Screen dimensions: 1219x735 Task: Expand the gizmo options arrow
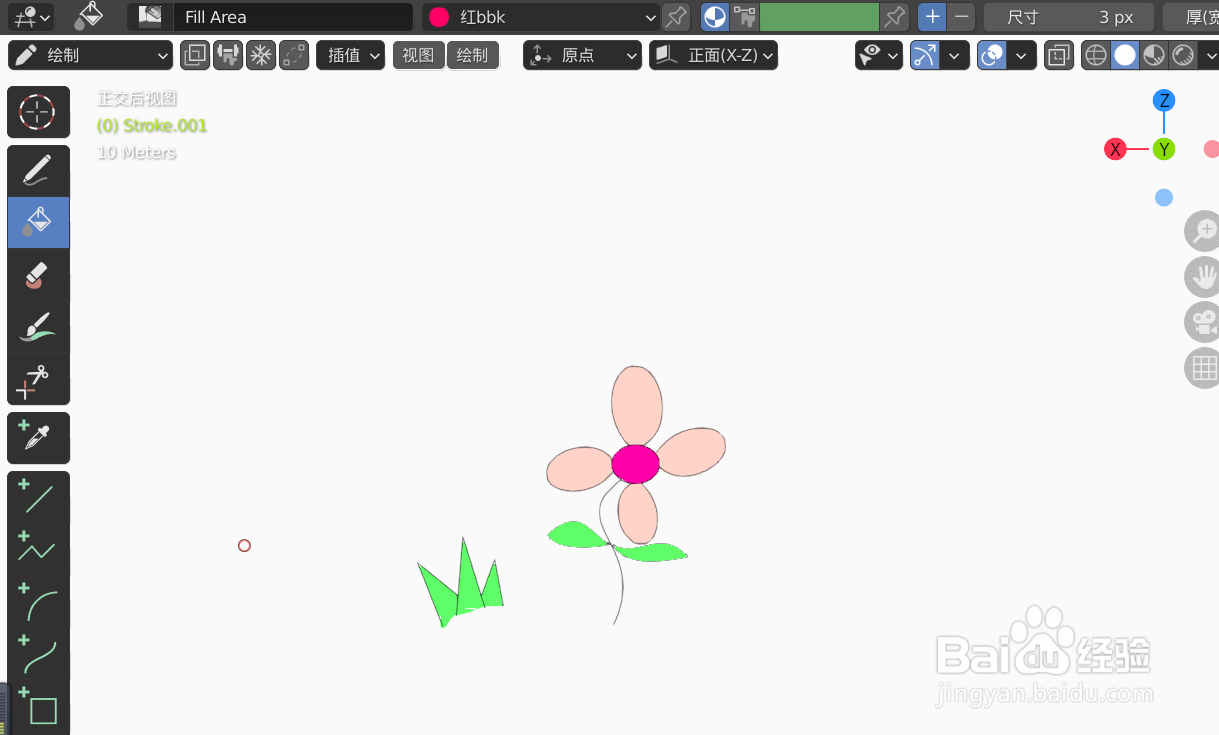(955, 55)
